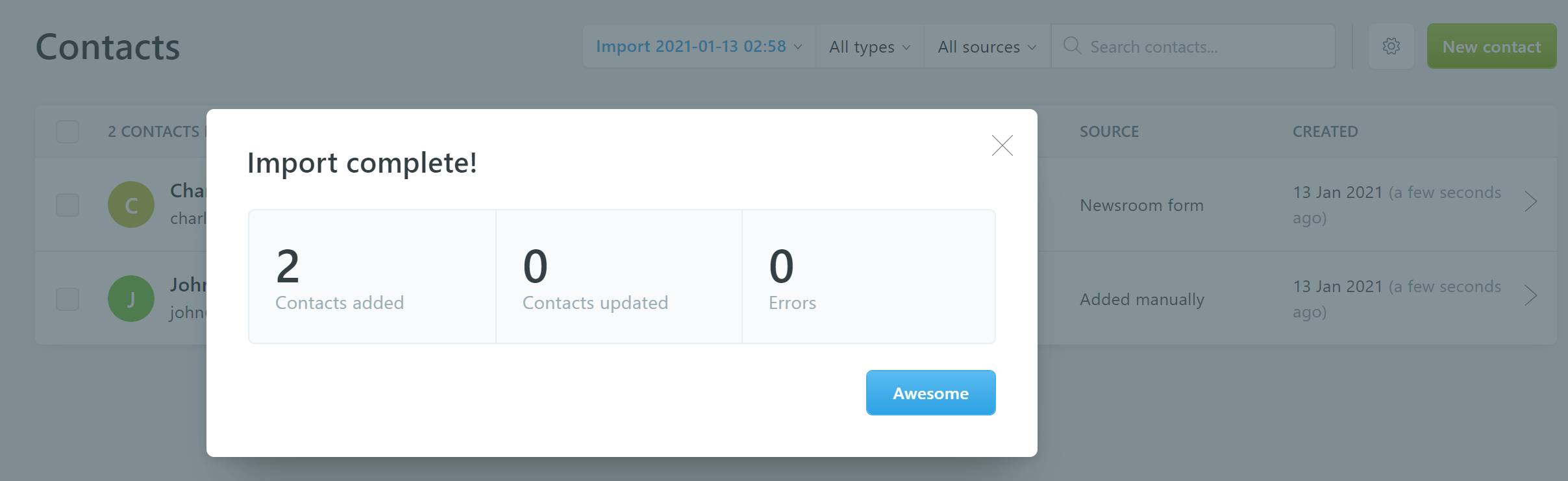Screen dimensions: 1568x481
Task: Open the contact with the J avatar
Action: pos(131,299)
